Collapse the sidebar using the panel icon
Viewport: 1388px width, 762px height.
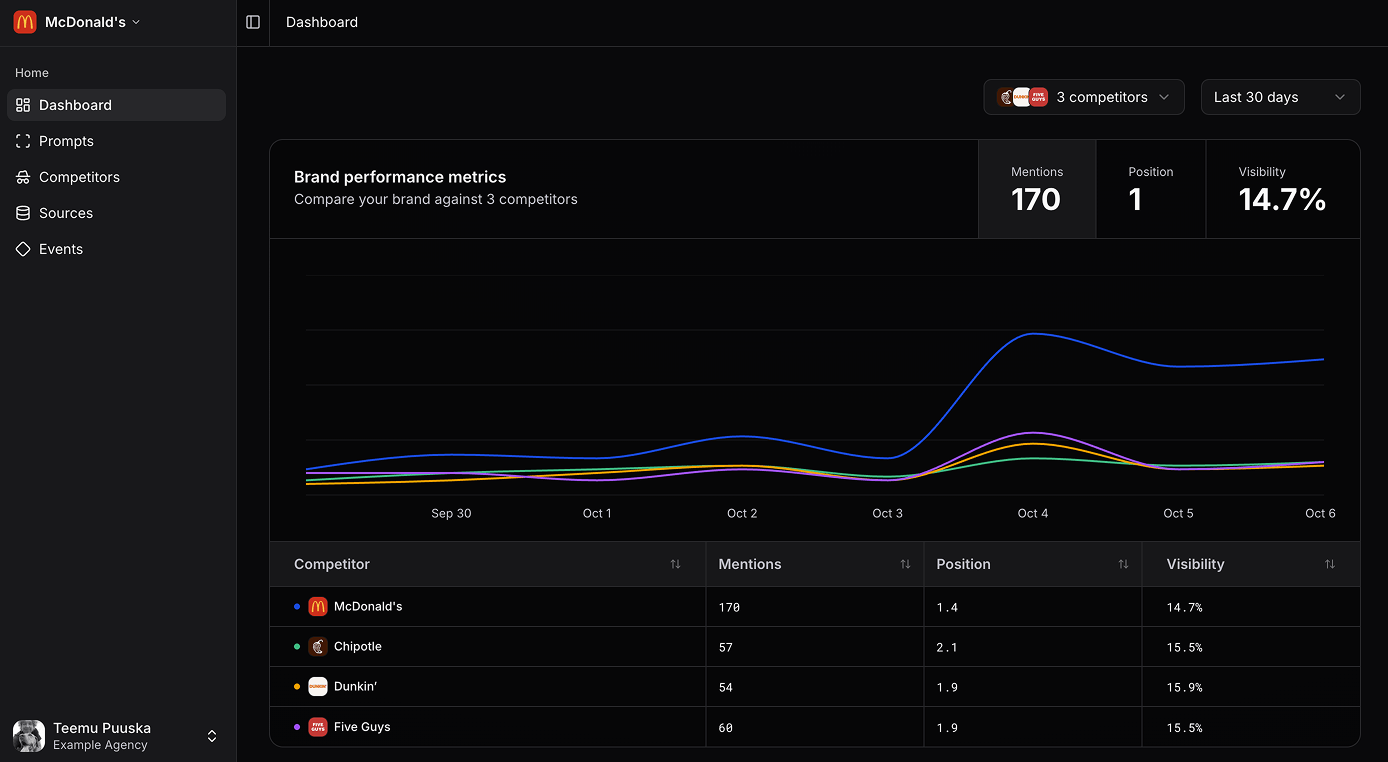click(x=252, y=22)
